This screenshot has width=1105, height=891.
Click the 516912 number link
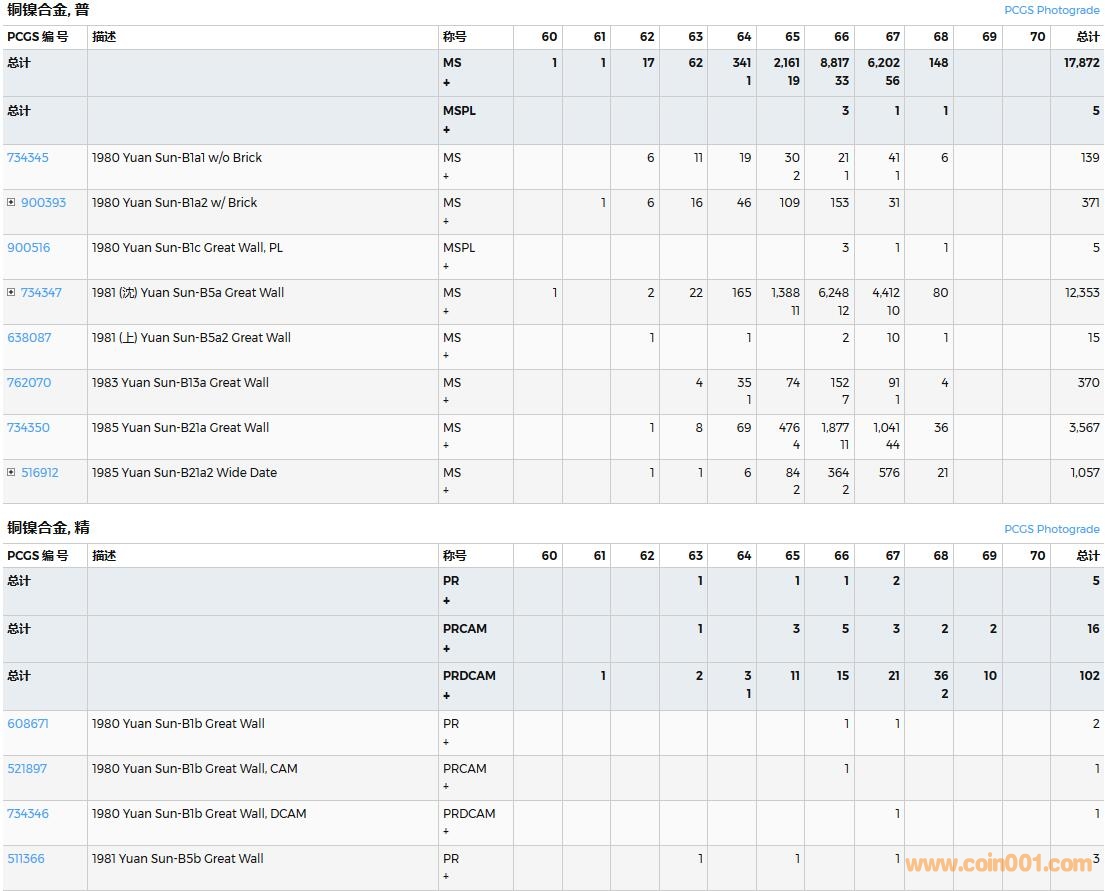pyautogui.click(x=40, y=472)
